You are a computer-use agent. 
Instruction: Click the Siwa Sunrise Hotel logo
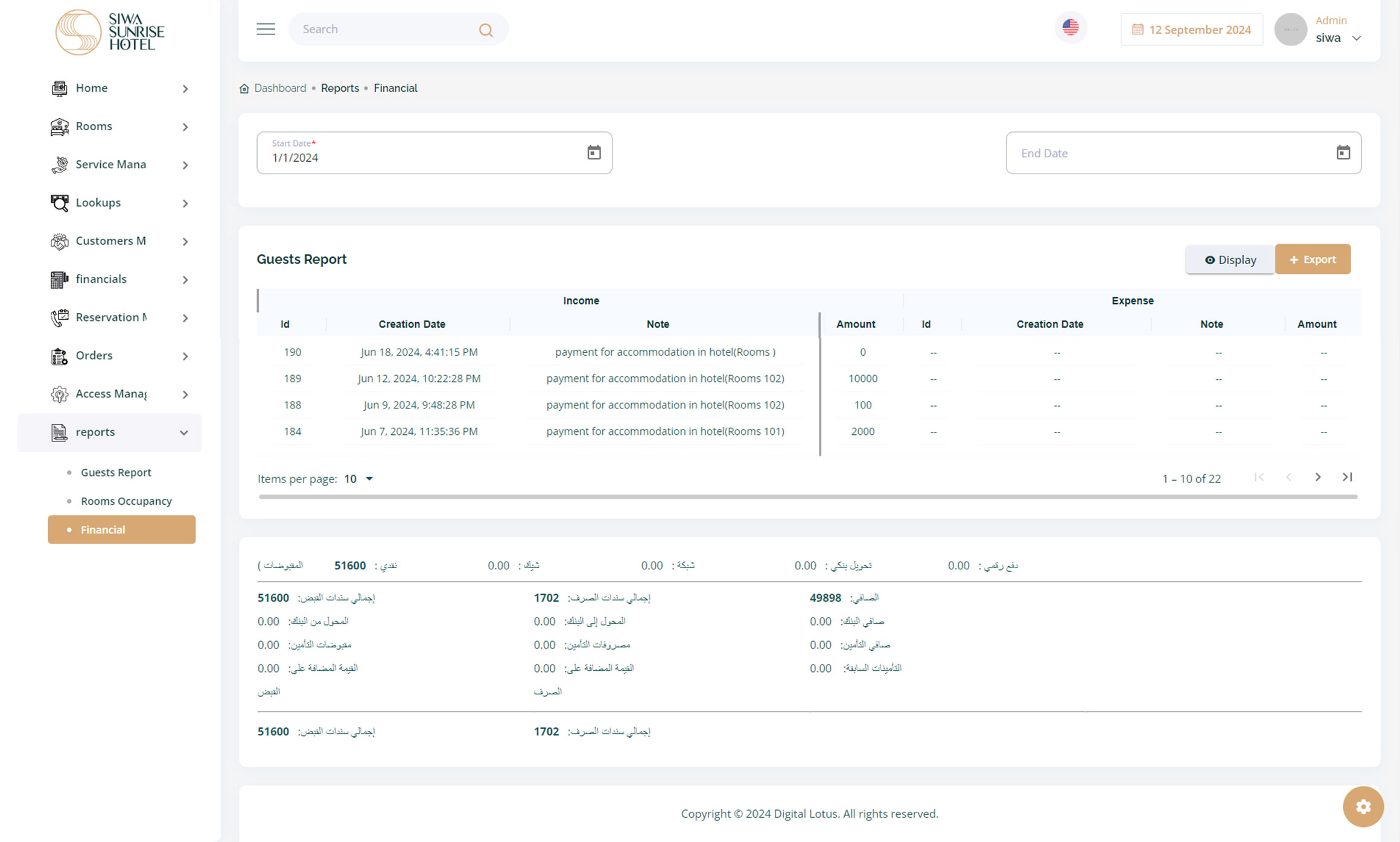(110, 32)
